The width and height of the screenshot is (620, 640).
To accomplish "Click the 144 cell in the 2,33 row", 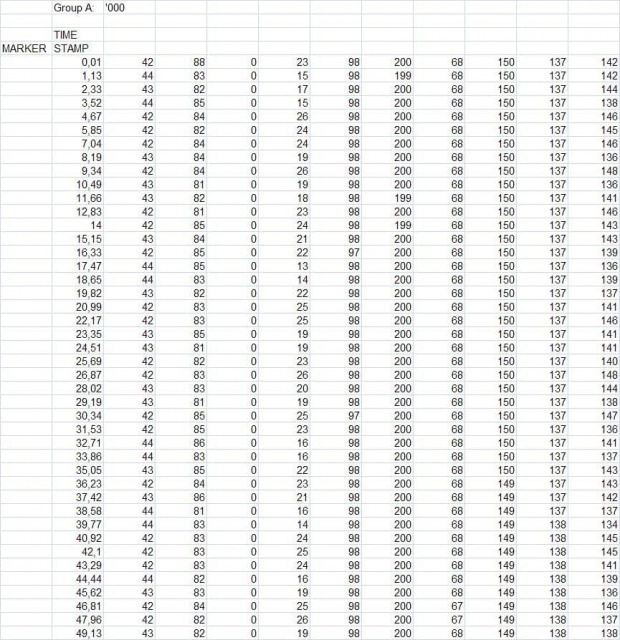I will 594,89.
